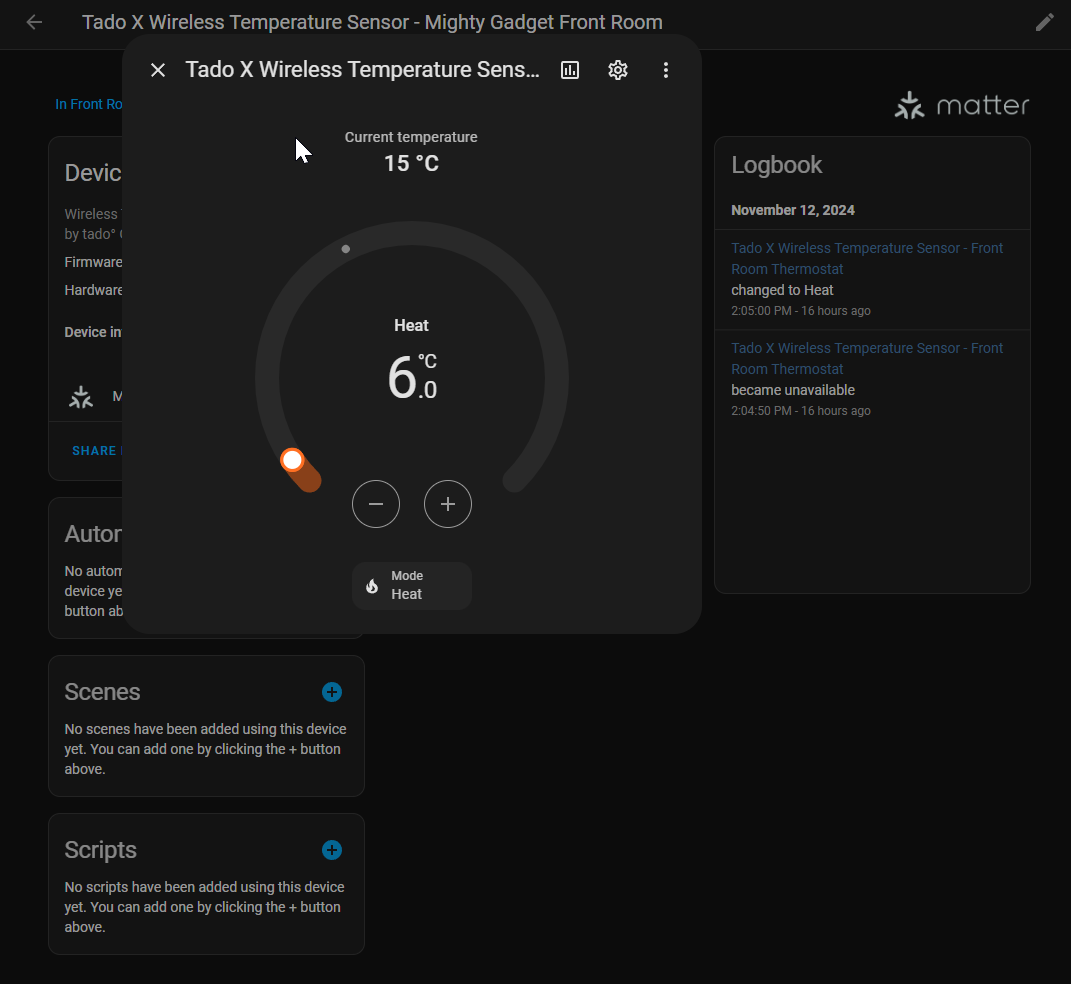Add a scene with the plus icon
Image resolution: width=1071 pixels, height=984 pixels.
332,692
